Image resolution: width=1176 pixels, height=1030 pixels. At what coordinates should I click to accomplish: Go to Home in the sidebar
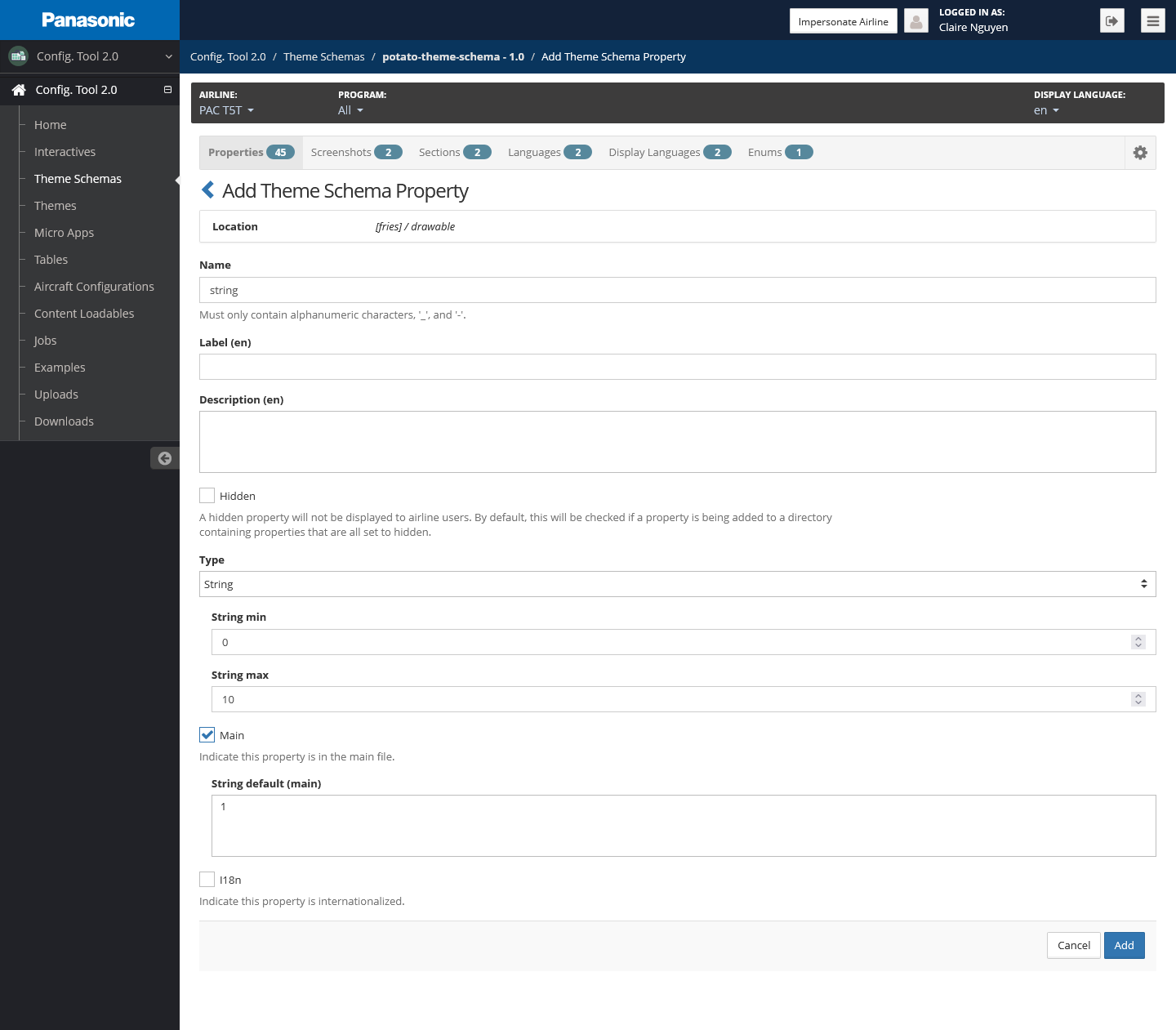click(51, 125)
